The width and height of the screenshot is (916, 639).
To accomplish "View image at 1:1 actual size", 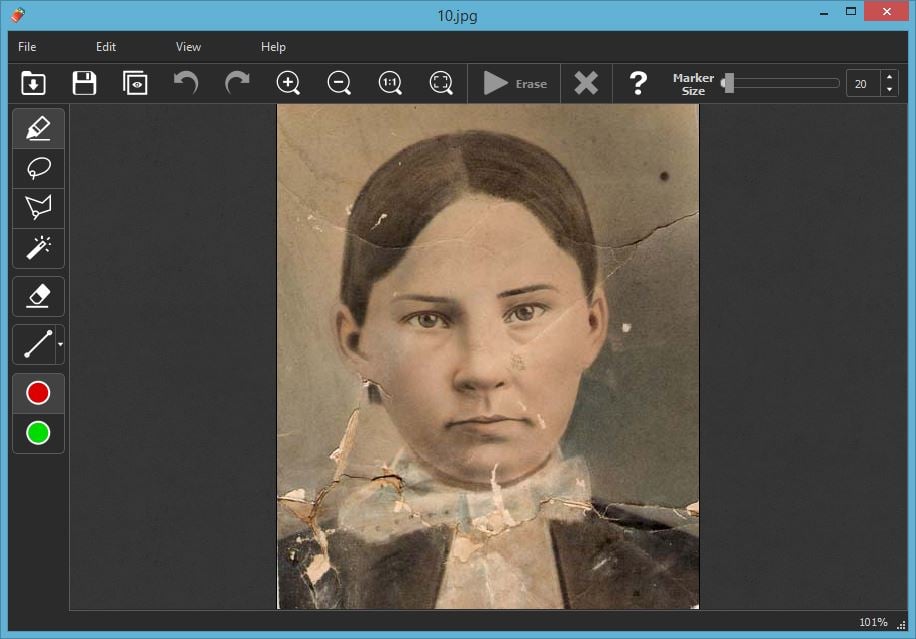I will point(390,83).
